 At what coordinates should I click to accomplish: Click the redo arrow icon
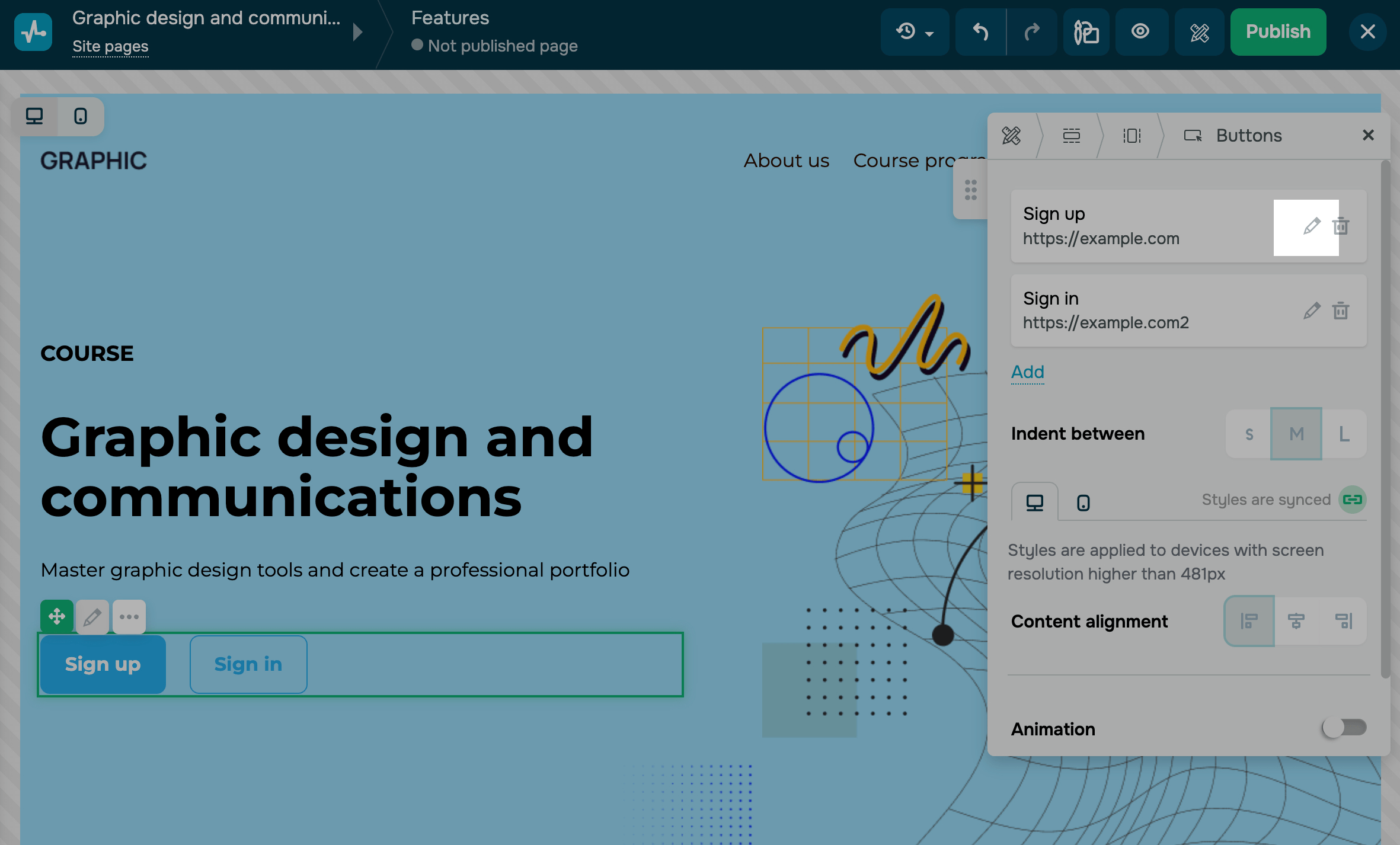pyautogui.click(x=1032, y=32)
